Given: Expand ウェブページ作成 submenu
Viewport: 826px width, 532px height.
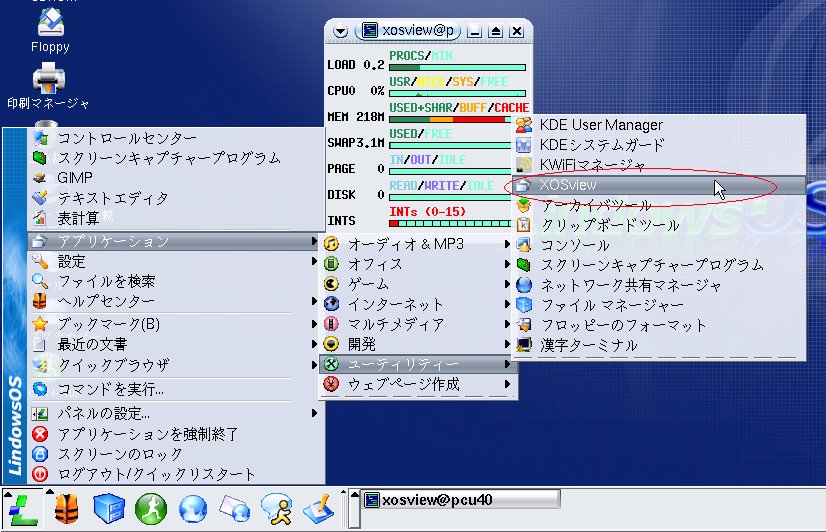Looking at the screenshot, I should (418, 384).
